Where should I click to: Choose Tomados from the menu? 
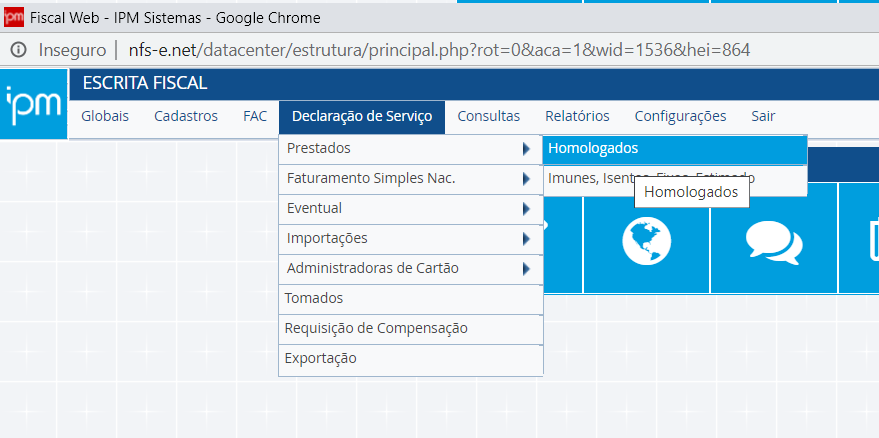click(x=314, y=298)
